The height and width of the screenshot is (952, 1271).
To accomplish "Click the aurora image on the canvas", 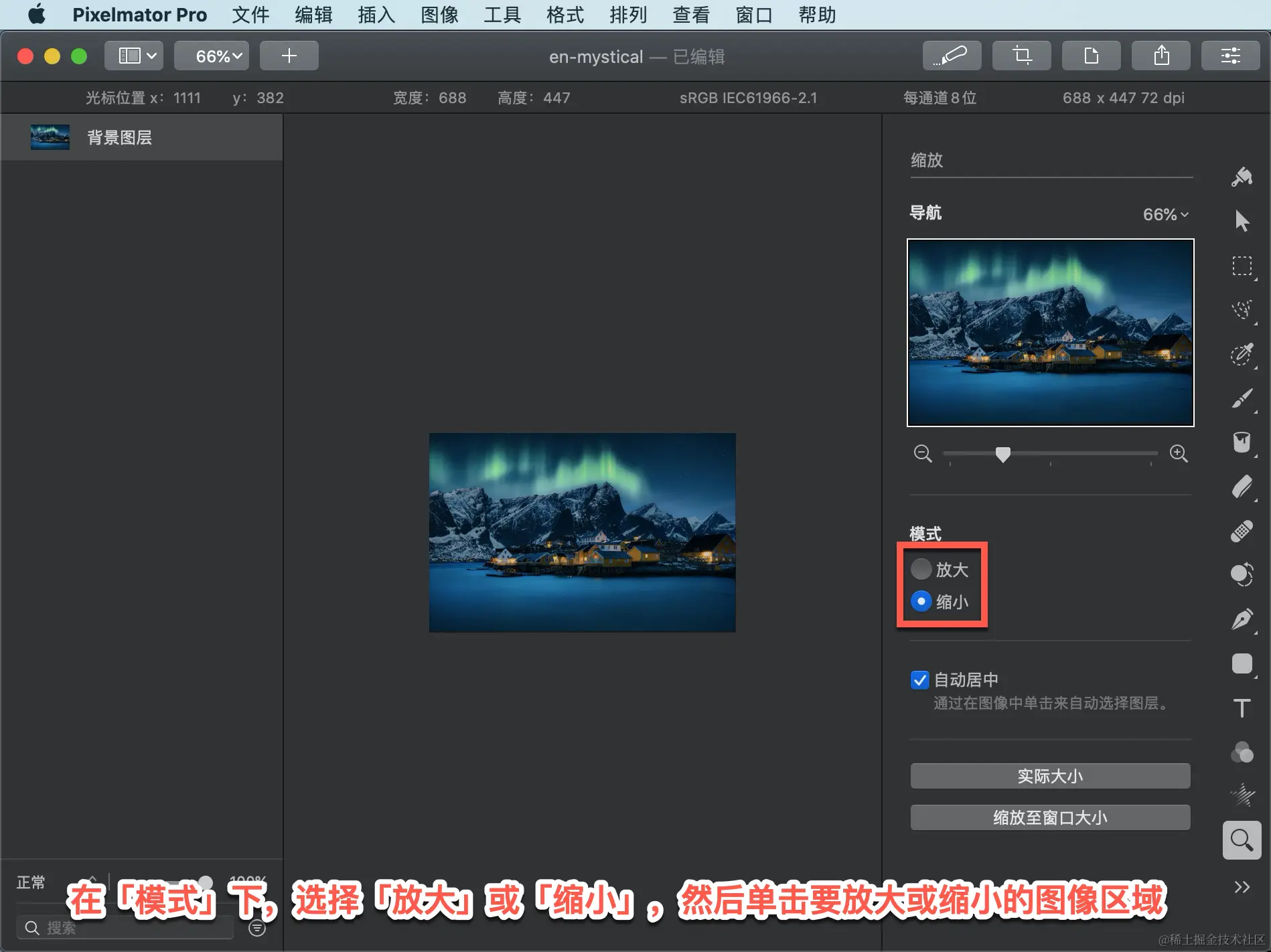I will pyautogui.click(x=582, y=532).
